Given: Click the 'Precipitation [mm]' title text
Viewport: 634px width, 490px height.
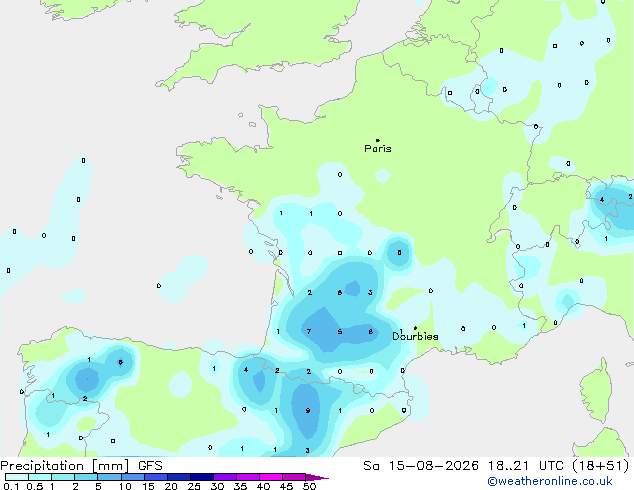Looking at the screenshot, I should pos(65,466).
